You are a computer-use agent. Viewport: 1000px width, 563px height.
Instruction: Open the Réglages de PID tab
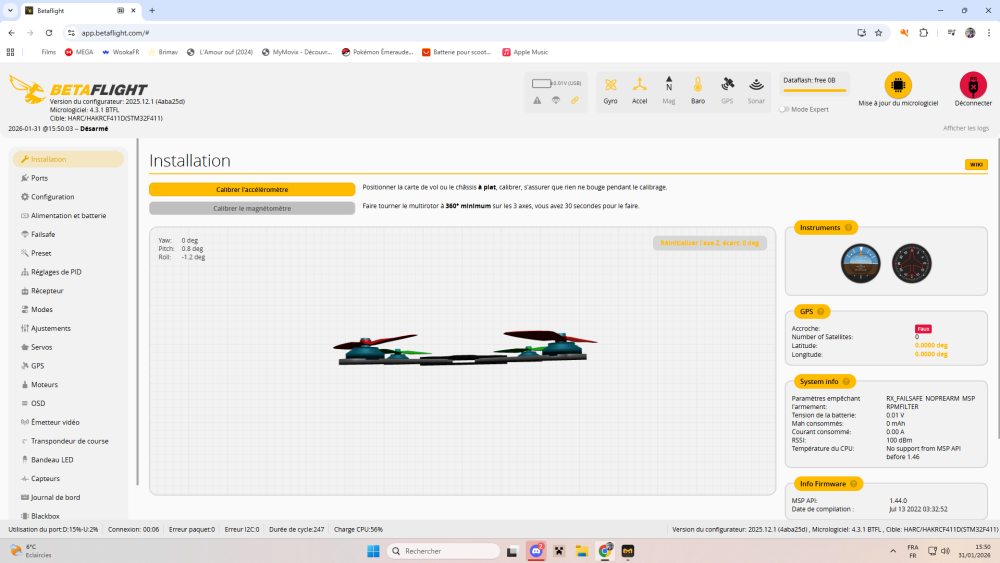pos(56,272)
